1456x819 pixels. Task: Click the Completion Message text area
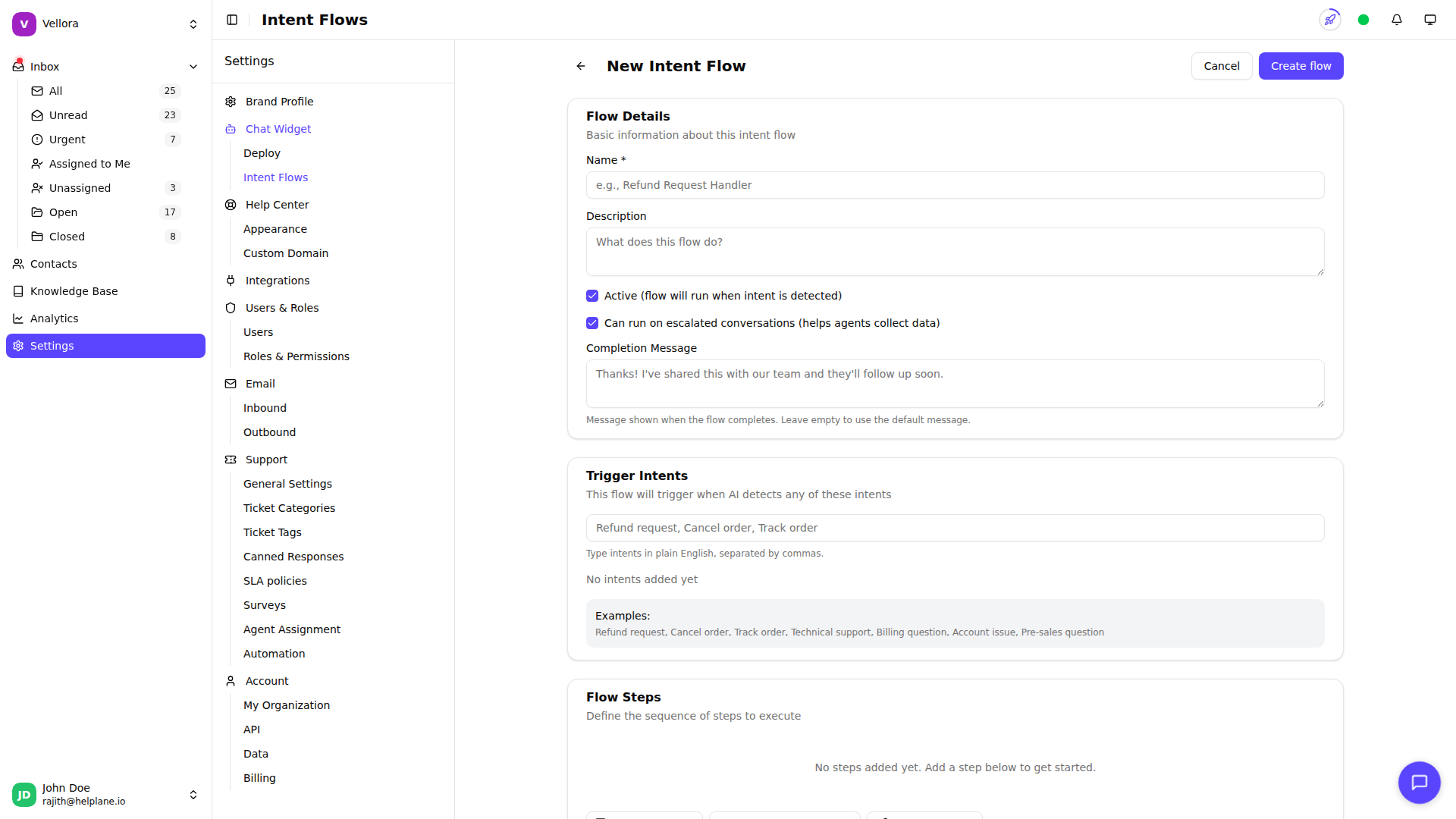(955, 384)
